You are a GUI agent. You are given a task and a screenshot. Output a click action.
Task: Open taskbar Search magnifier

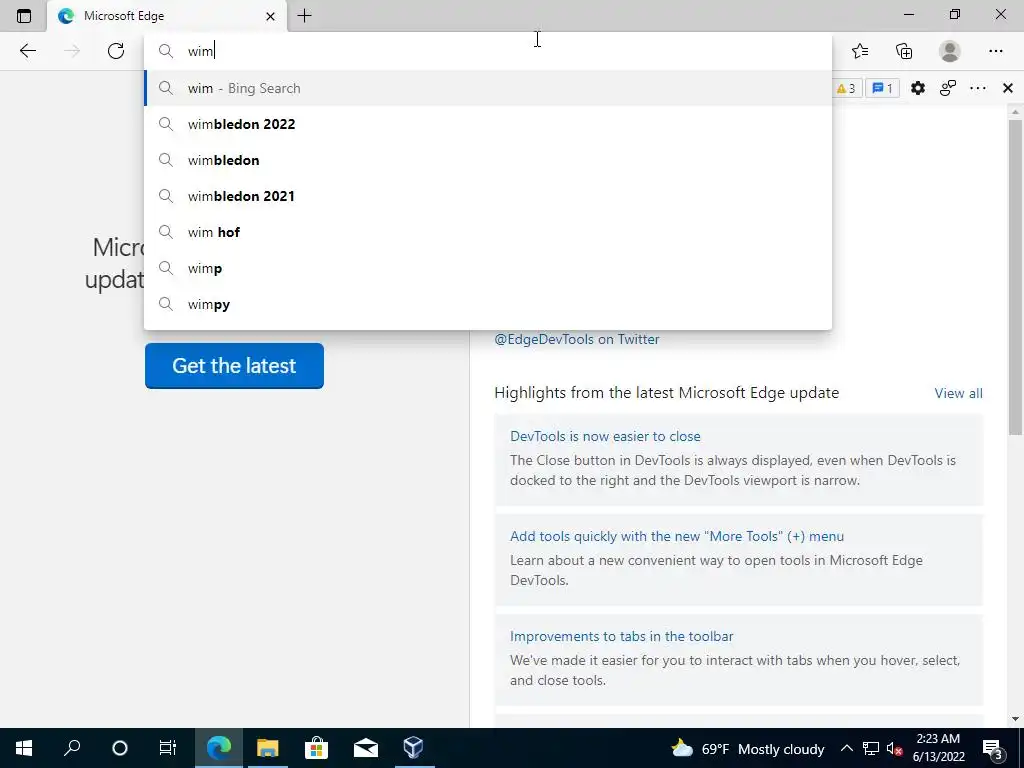tap(72, 748)
